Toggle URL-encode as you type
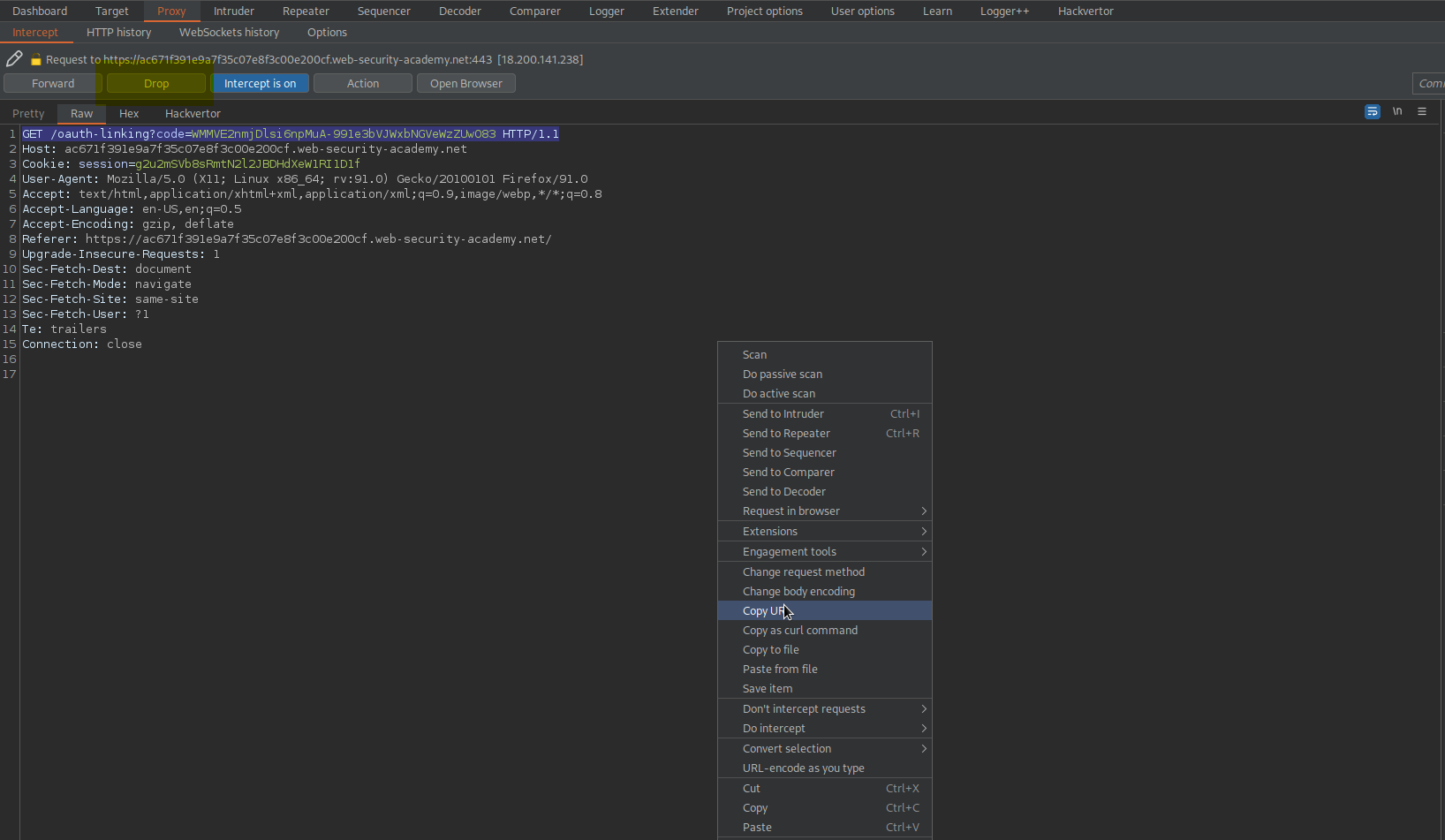The image size is (1445, 840). (825, 768)
